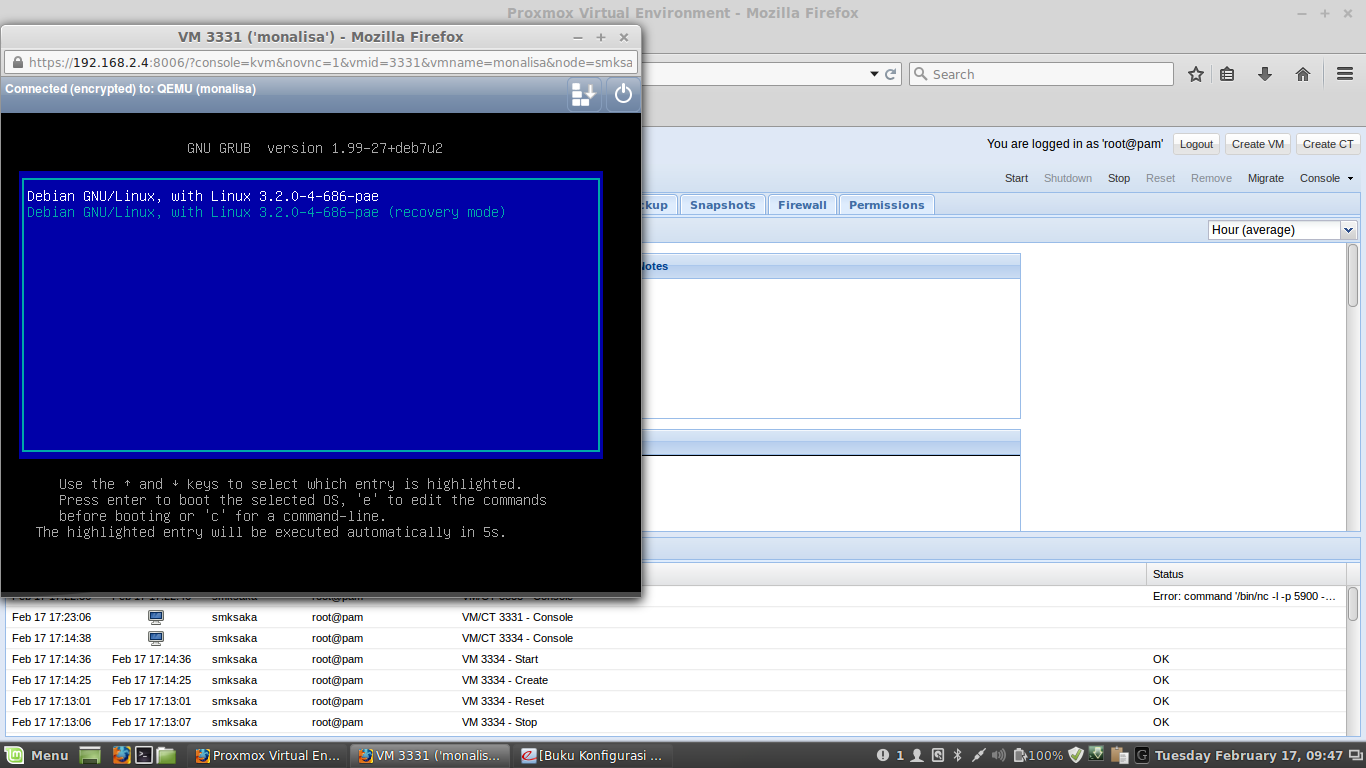Click the black G icon in the system tray

coord(1141,755)
